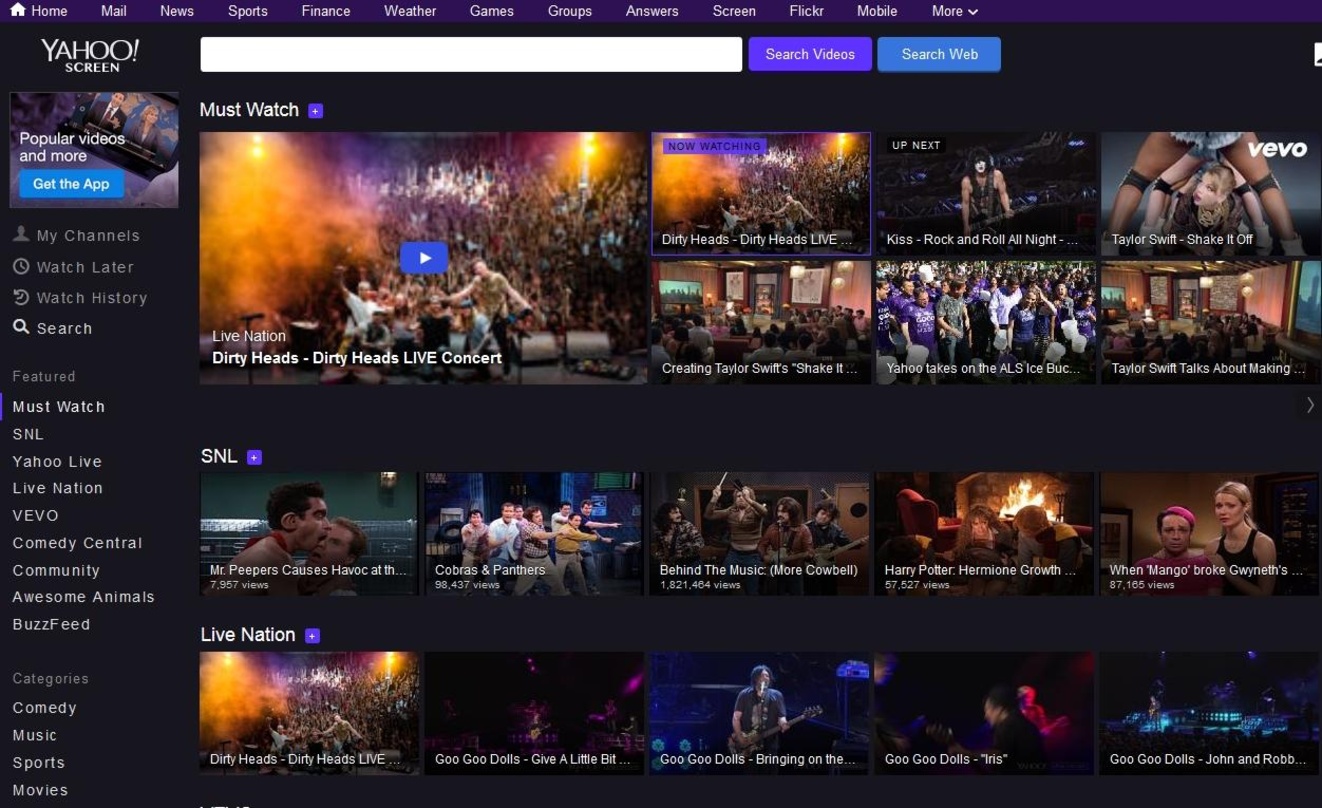Click the Must Watch section heading
Screen dimensions: 1322x808
(249, 110)
